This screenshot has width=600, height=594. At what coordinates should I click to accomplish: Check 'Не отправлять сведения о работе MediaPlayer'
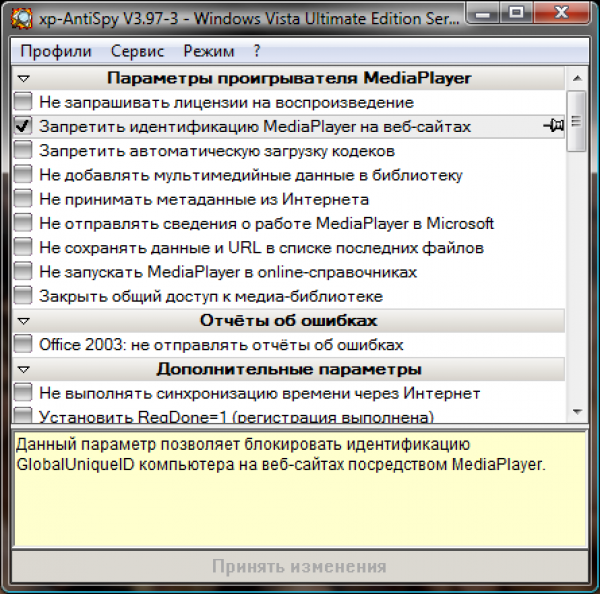23,223
